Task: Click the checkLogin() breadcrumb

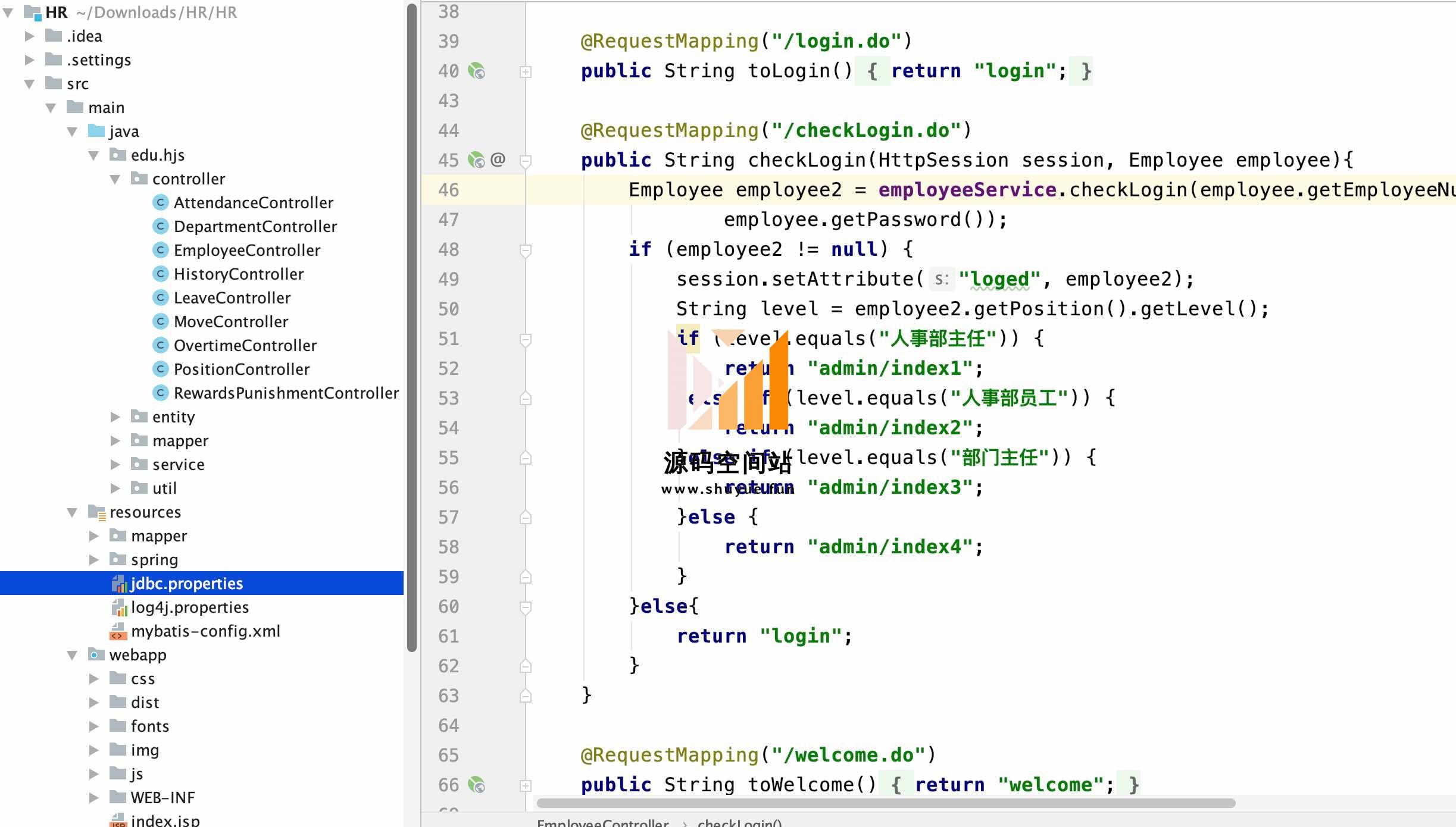Action: (x=739, y=823)
